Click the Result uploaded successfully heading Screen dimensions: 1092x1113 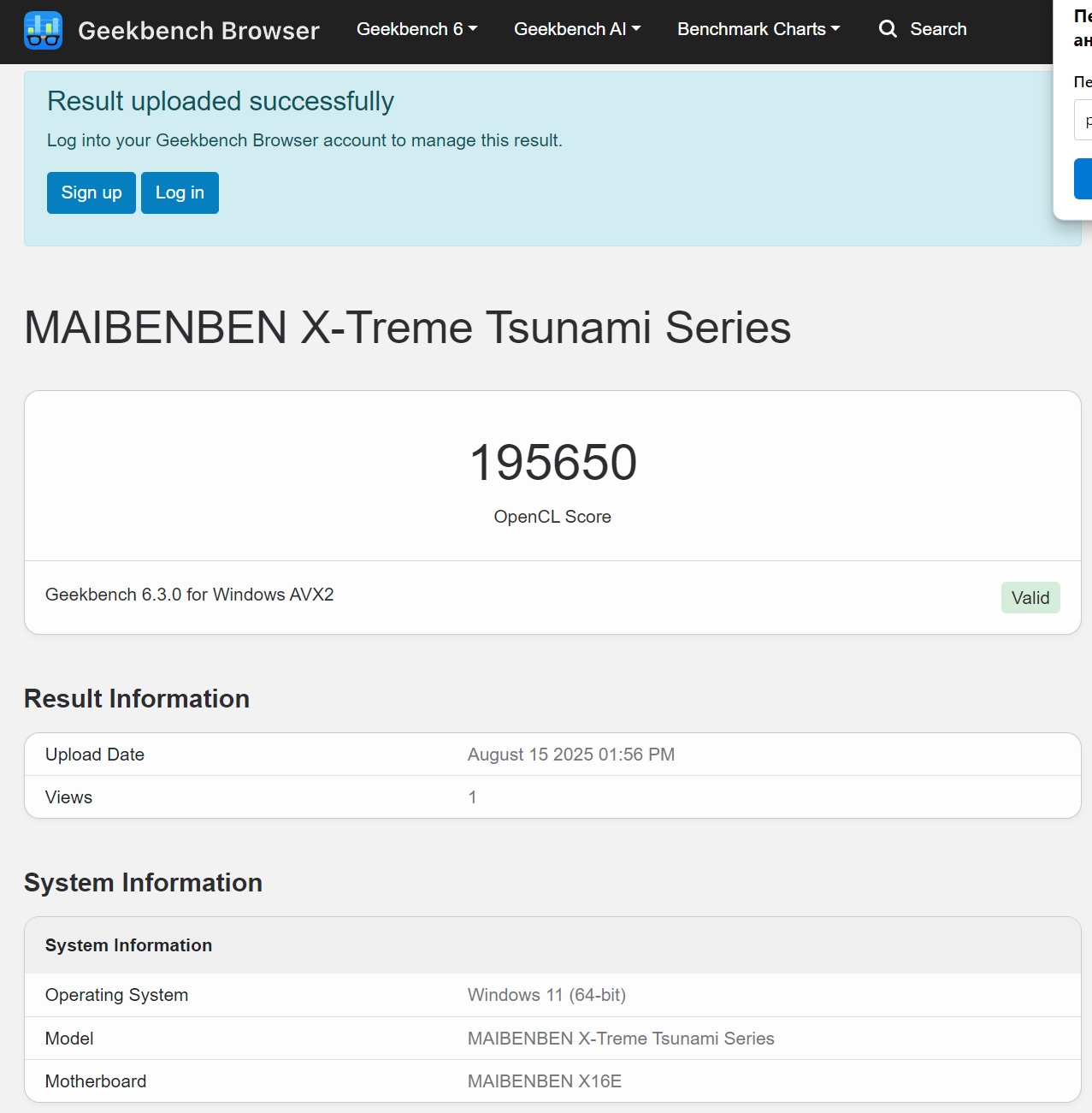(221, 101)
